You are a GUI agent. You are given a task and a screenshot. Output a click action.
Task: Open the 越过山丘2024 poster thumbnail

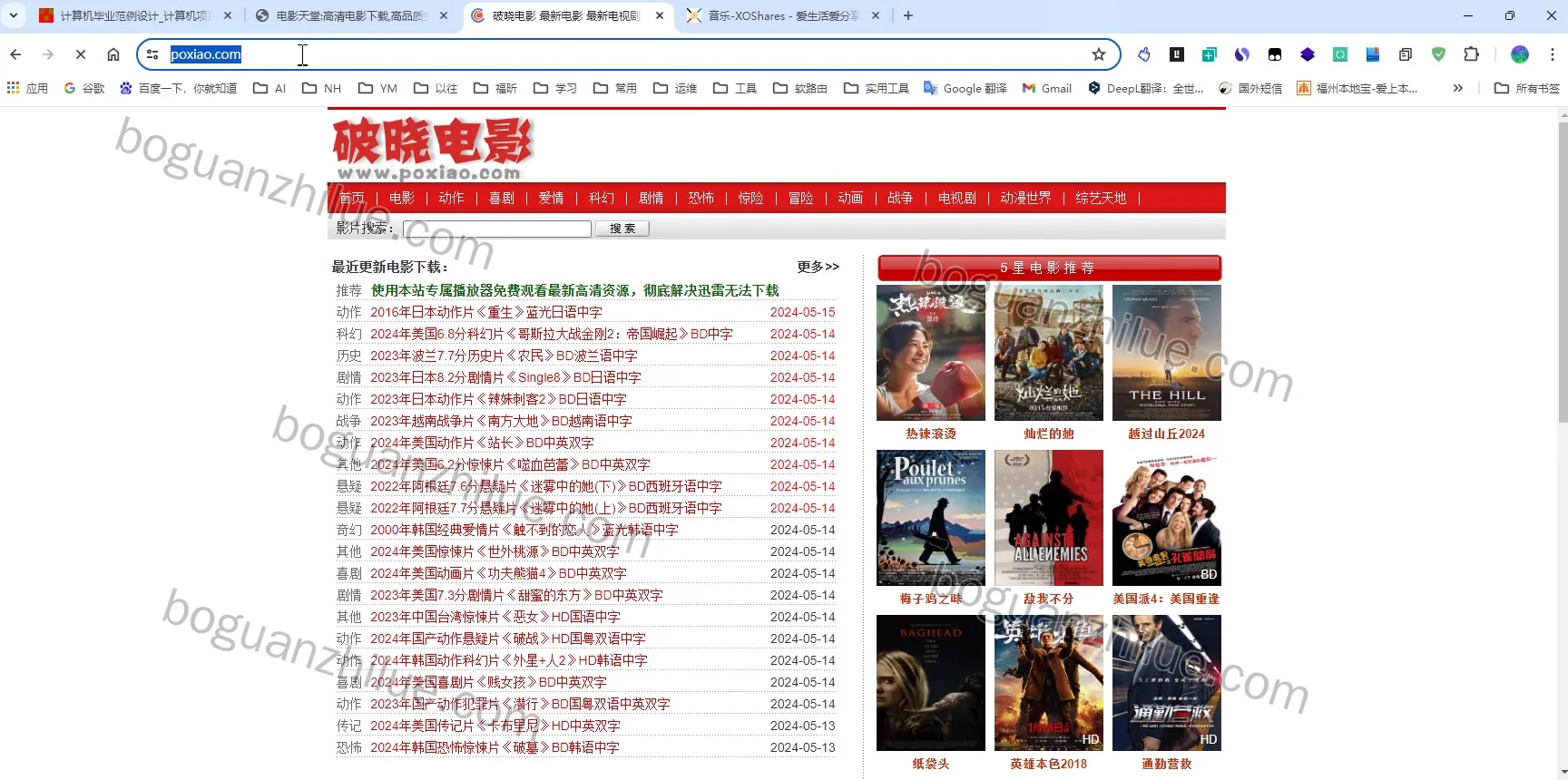click(1167, 353)
